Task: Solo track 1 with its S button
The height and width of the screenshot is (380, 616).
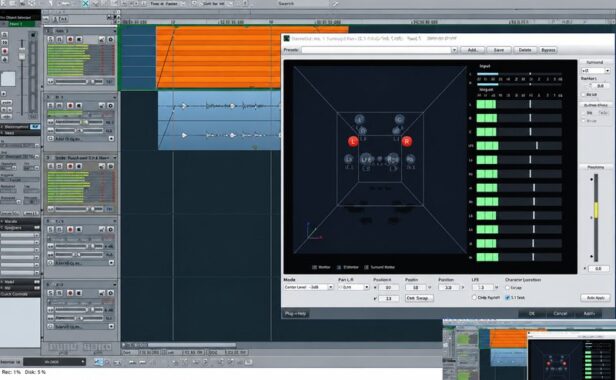Action: point(51,39)
